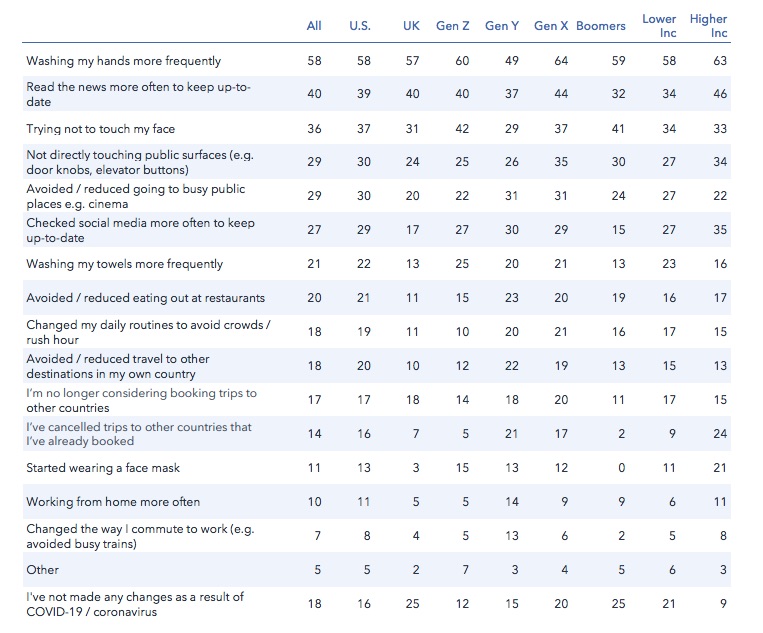Viewport: 763px width, 633px height.
Task: Click the Boomers value 0 for face mask
Action: (x=621, y=468)
